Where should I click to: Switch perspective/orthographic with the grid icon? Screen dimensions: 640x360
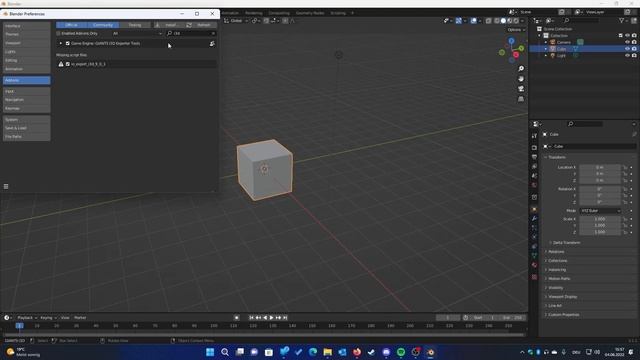(521, 99)
